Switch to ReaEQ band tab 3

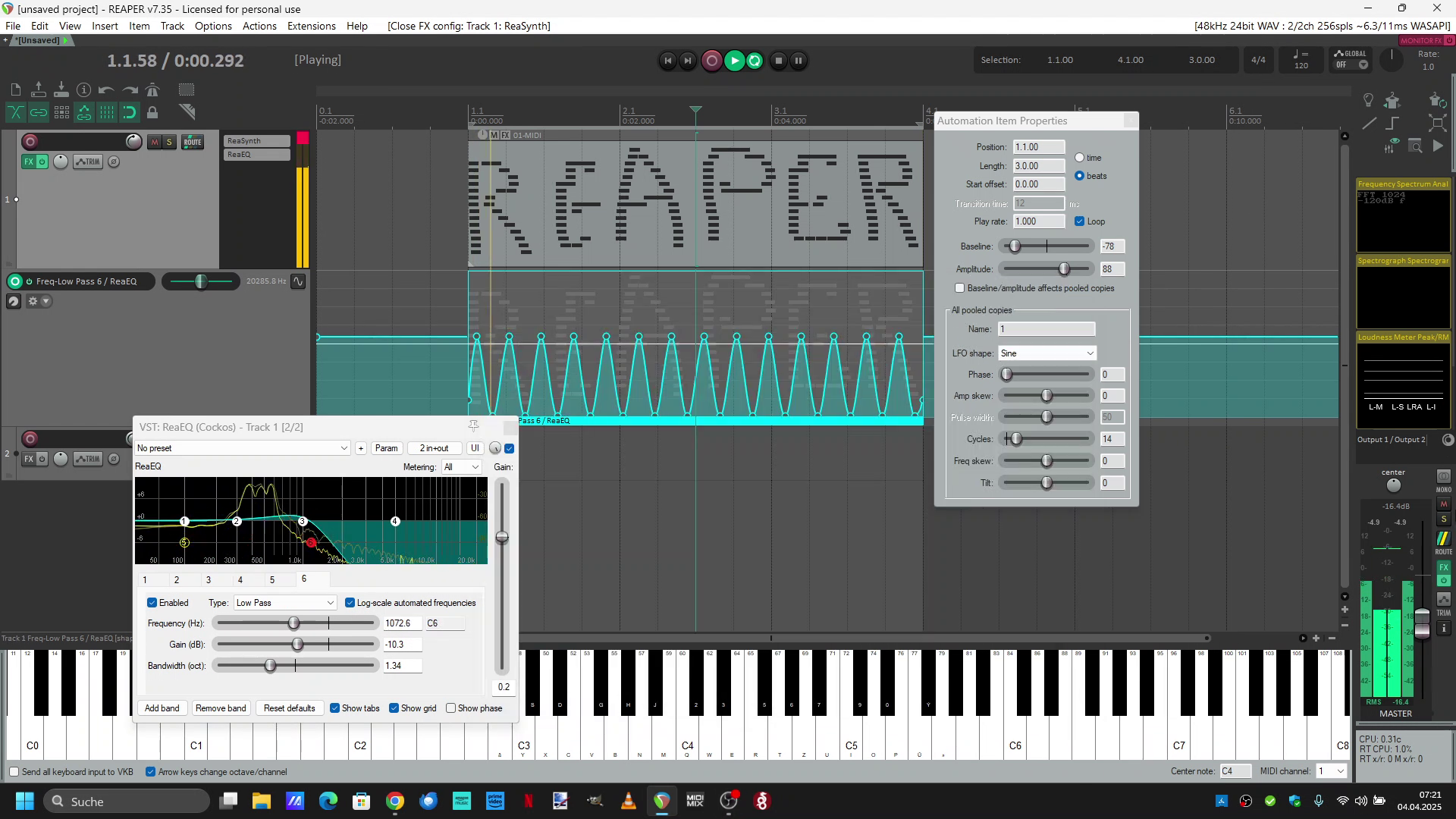[x=209, y=579]
